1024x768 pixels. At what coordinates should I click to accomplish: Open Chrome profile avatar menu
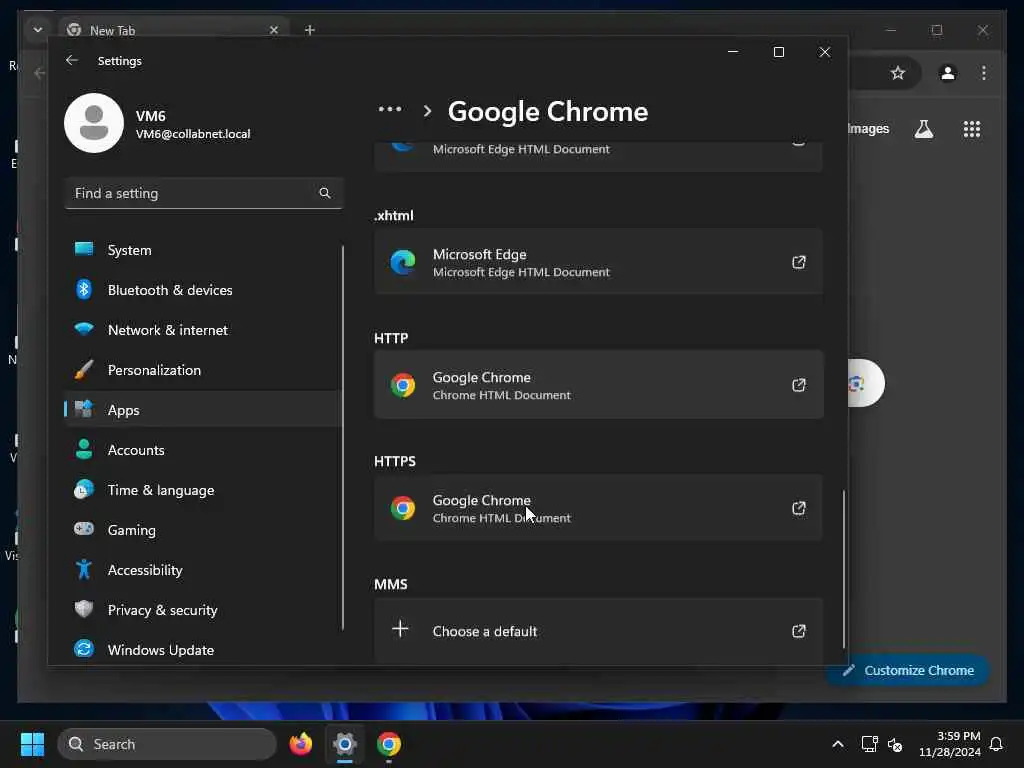948,72
